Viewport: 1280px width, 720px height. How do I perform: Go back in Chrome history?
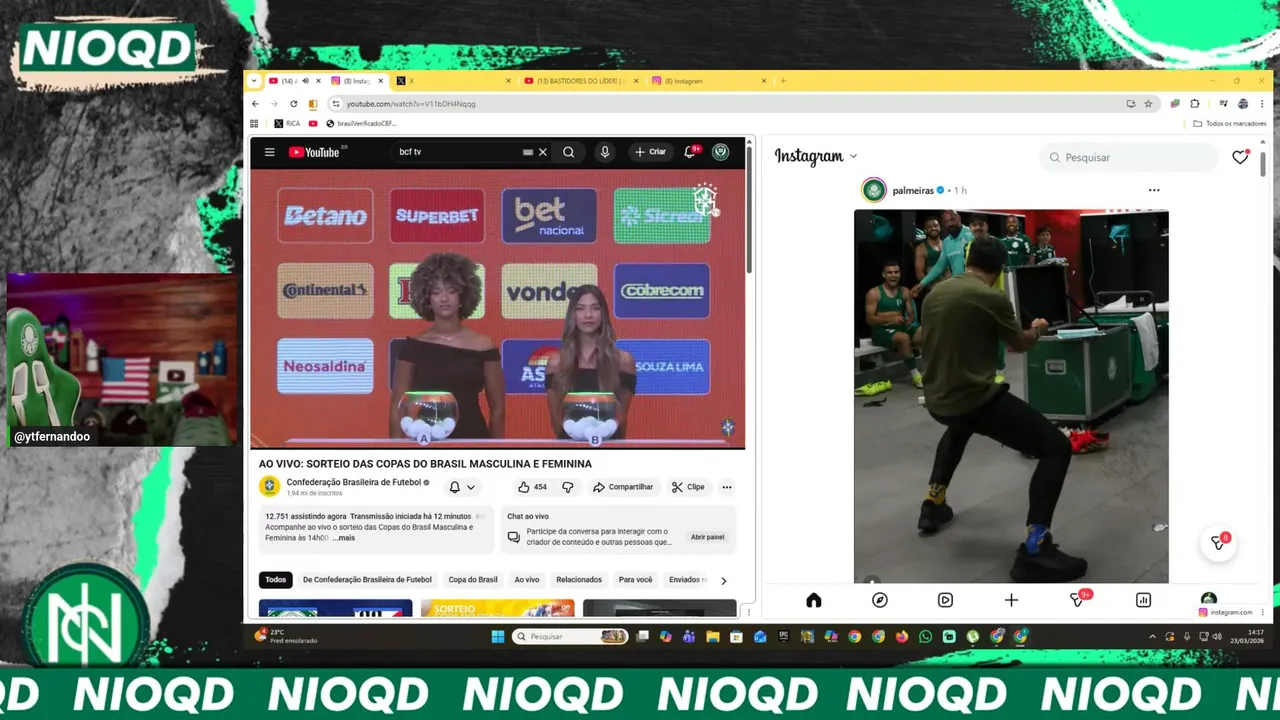[255, 104]
